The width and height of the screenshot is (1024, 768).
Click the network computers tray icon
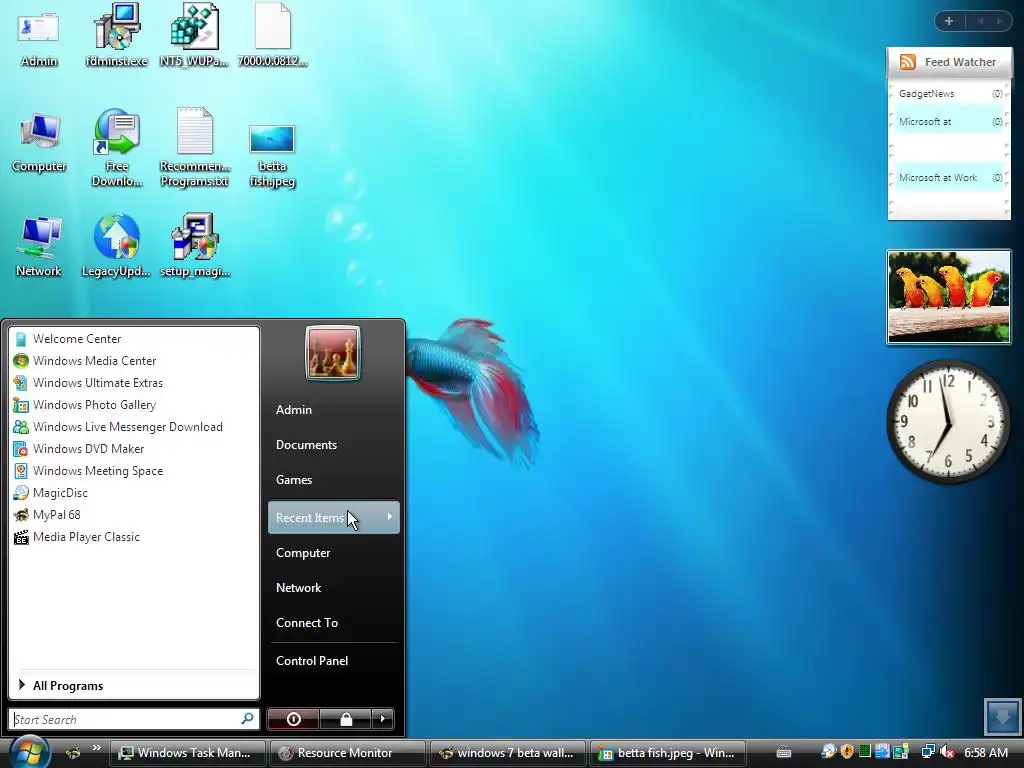[928, 752]
